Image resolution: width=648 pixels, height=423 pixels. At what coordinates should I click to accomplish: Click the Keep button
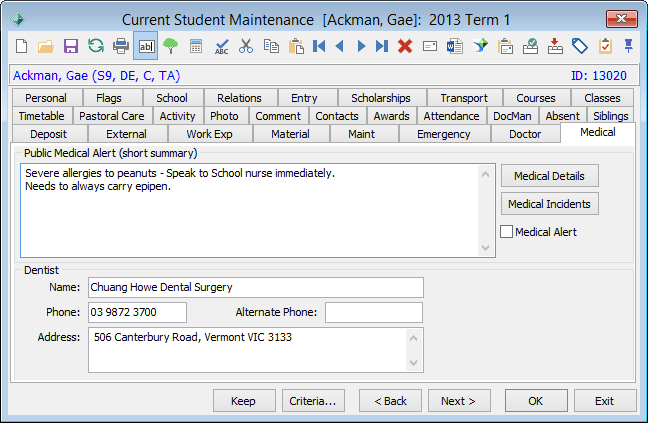coord(244,401)
